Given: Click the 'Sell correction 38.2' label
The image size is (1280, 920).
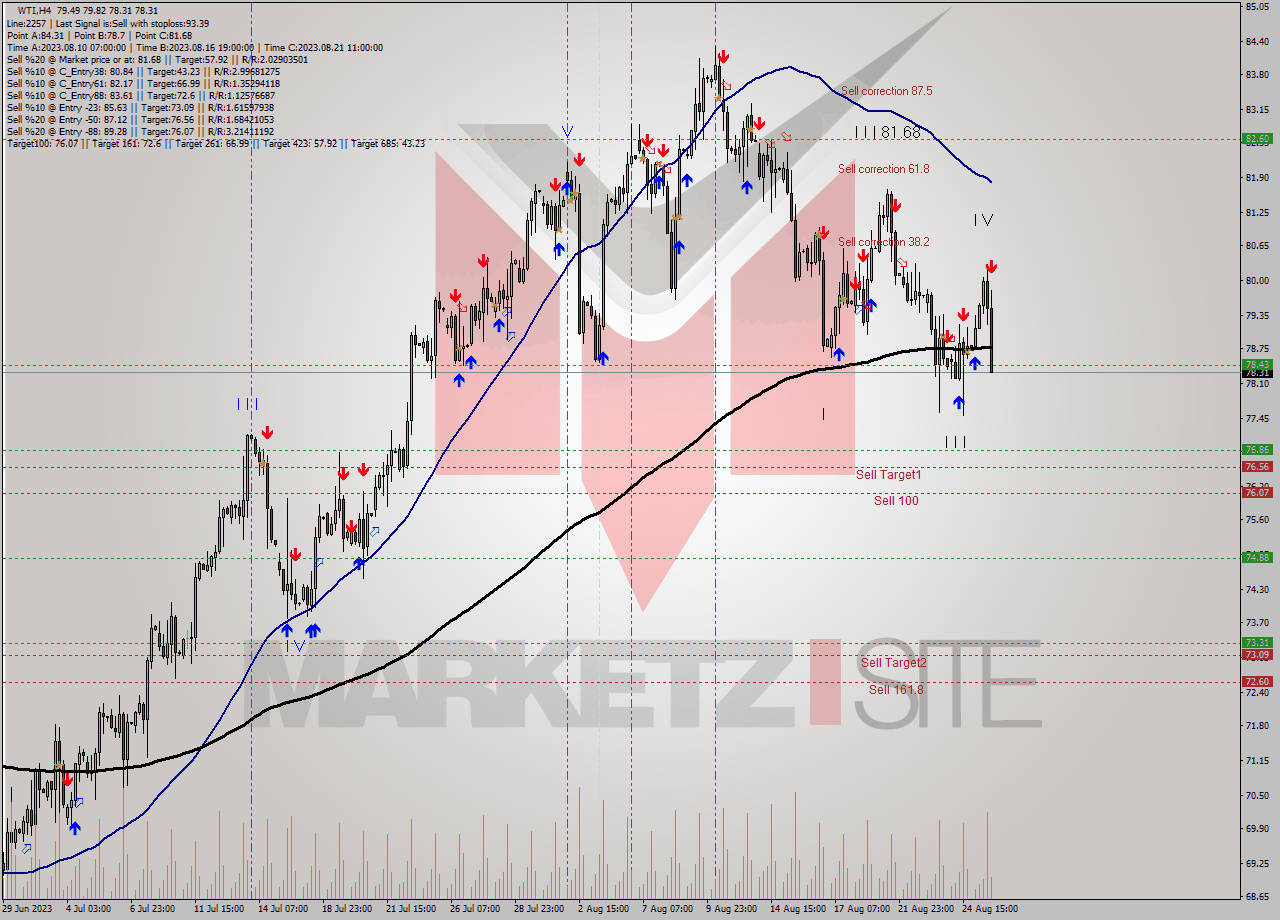Looking at the screenshot, I should pyautogui.click(x=883, y=242).
